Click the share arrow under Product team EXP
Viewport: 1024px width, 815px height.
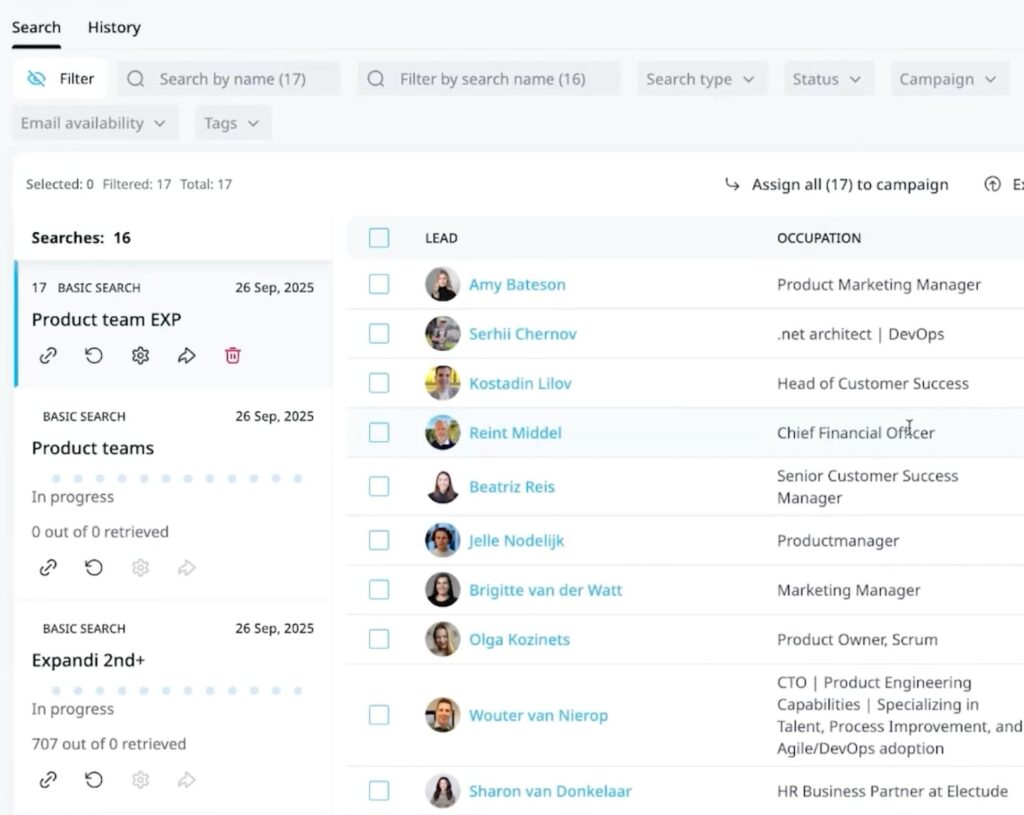click(x=186, y=356)
